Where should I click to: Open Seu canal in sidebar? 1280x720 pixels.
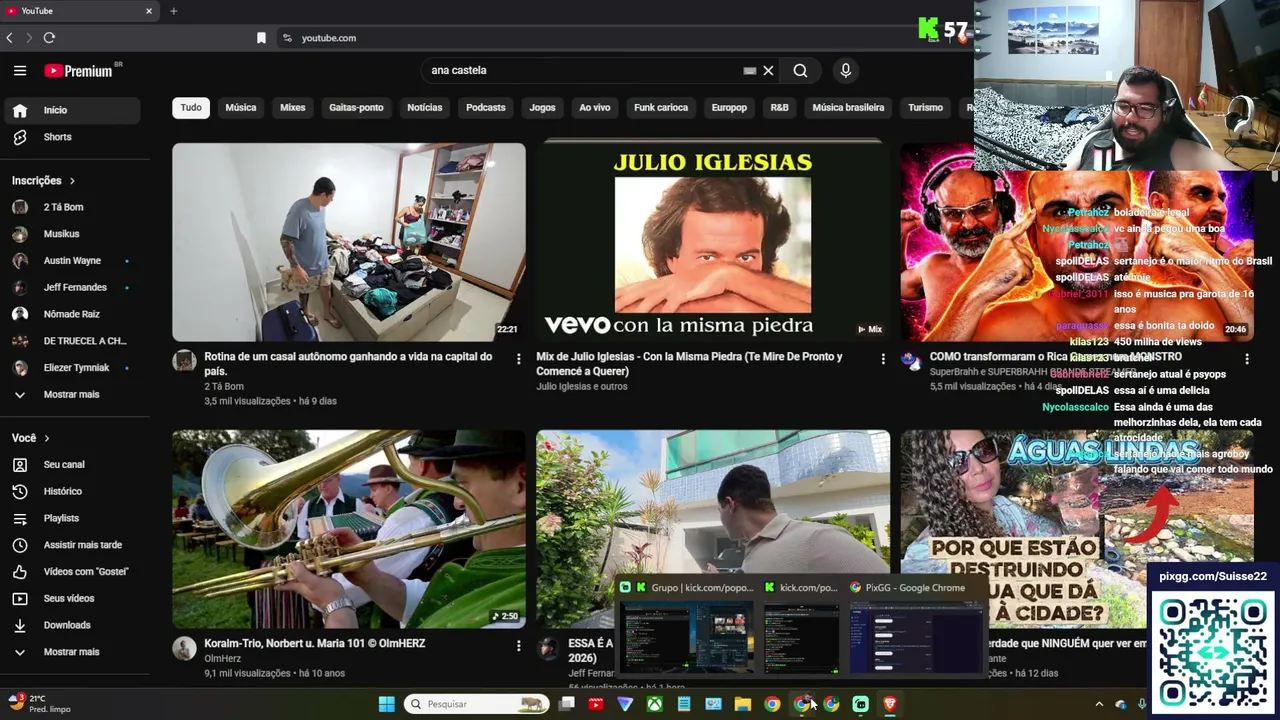click(x=72, y=465)
